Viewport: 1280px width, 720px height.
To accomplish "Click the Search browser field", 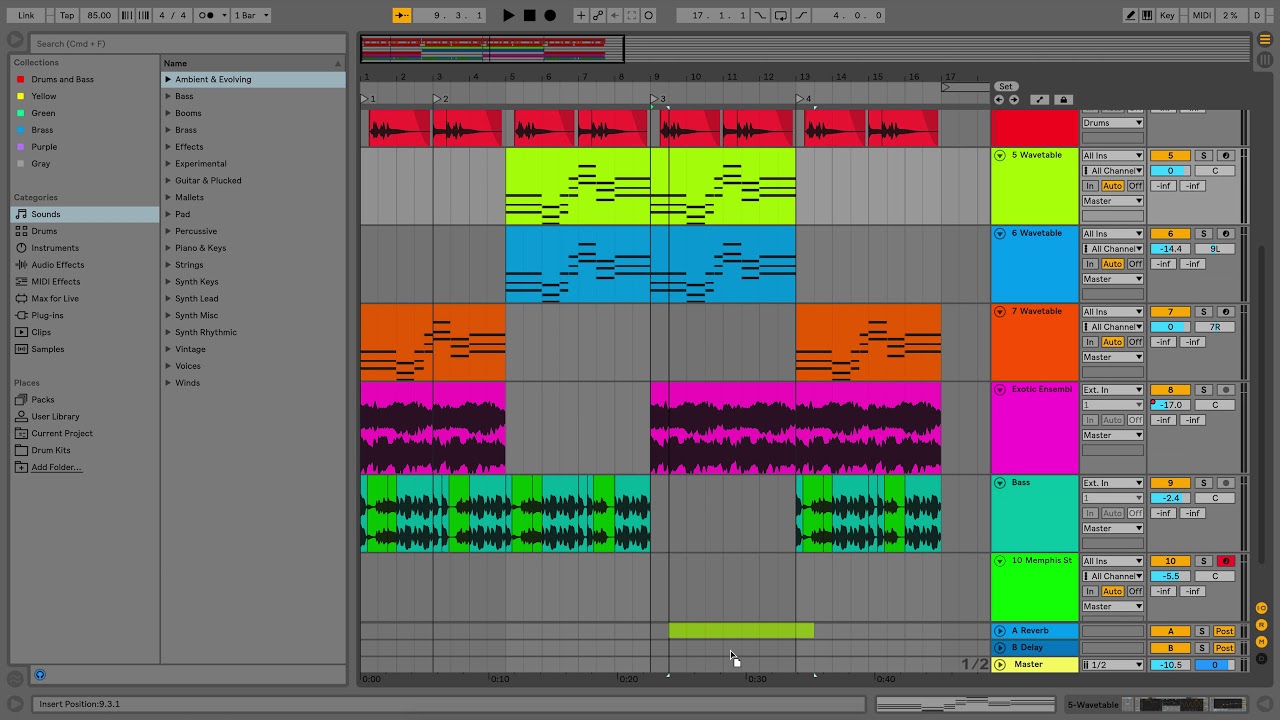I will [x=188, y=43].
